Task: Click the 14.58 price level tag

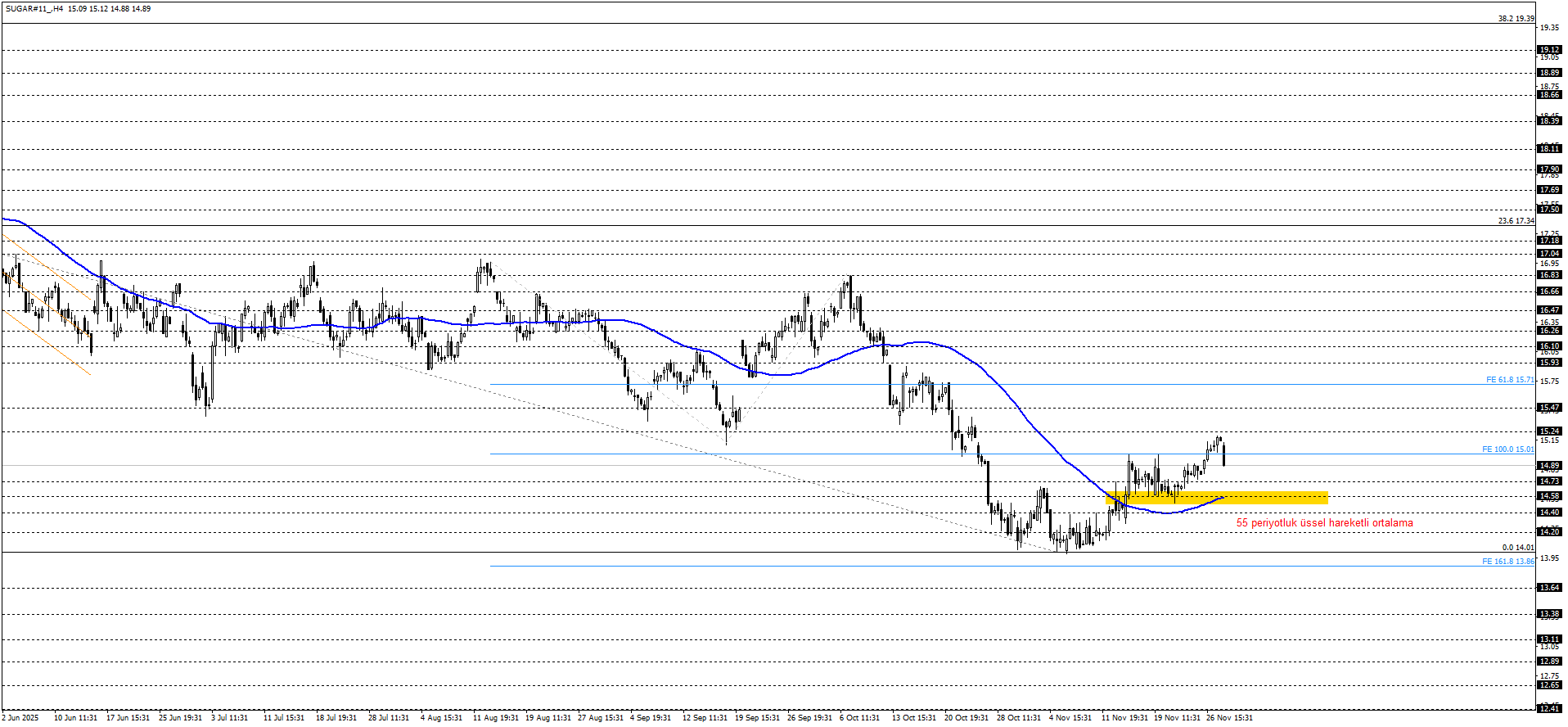Action: click(x=1549, y=496)
